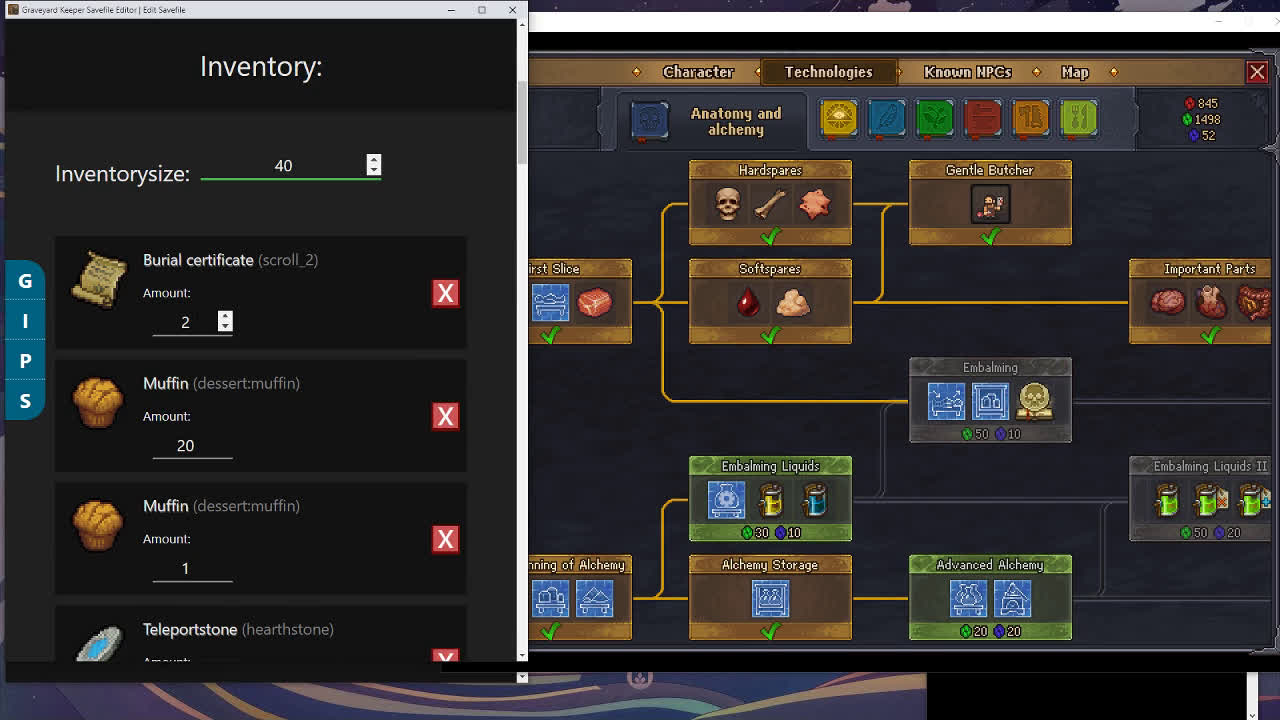Remove the Burial certificate item
This screenshot has height=720, width=1280.
point(445,293)
